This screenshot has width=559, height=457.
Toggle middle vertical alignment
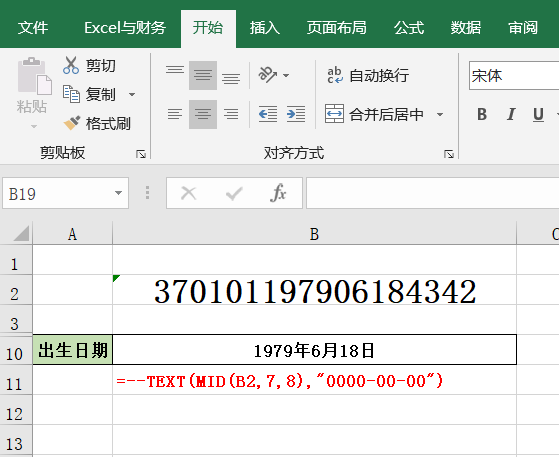(203, 75)
